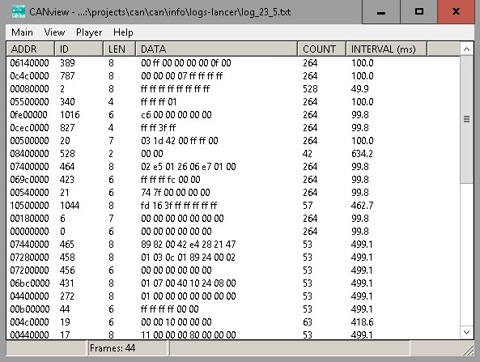Click ID value 787
The width and height of the screenshot is (480, 362).
pyautogui.click(x=67, y=76)
